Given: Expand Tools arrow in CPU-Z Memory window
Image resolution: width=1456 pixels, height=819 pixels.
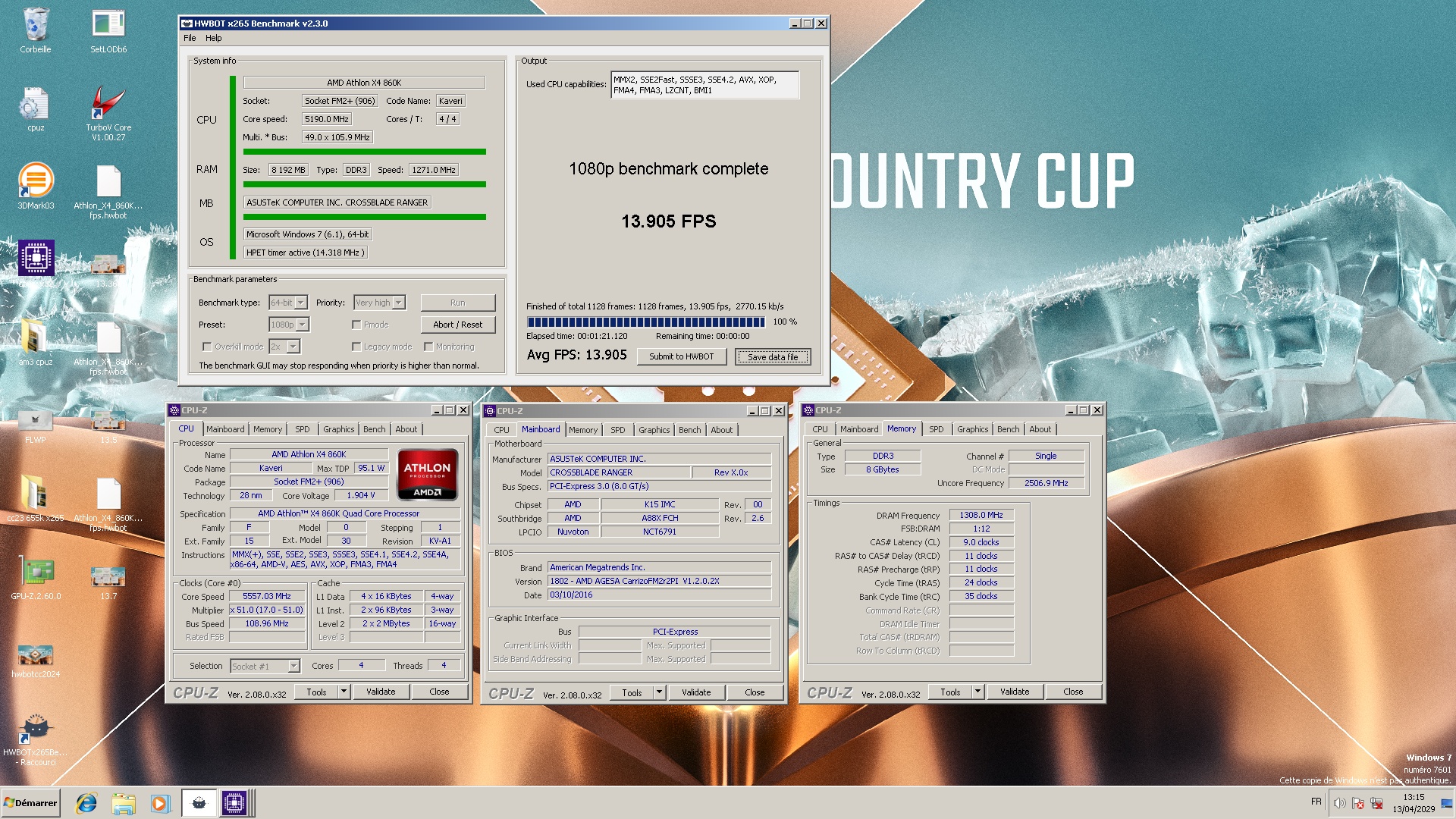Looking at the screenshot, I should click(x=977, y=692).
